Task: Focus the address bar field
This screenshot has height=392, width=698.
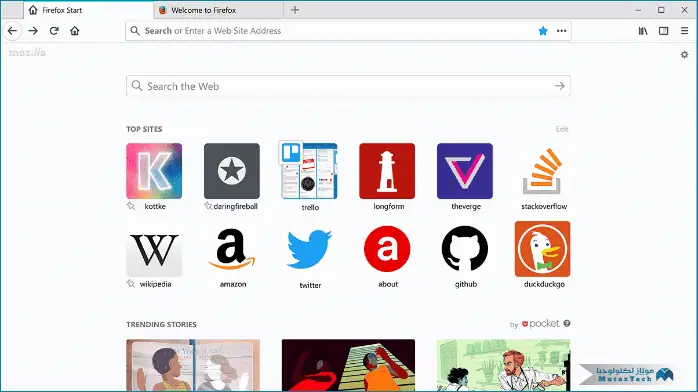Action: pos(348,31)
